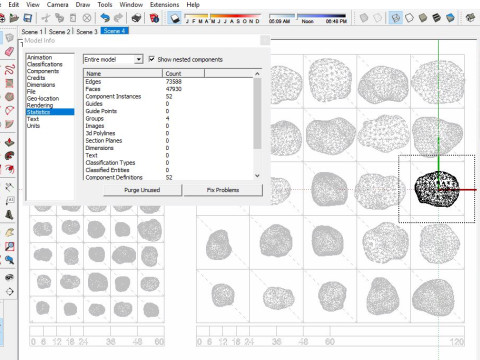480x360 pixels.
Task: Undo the last action
Action: (105, 18)
